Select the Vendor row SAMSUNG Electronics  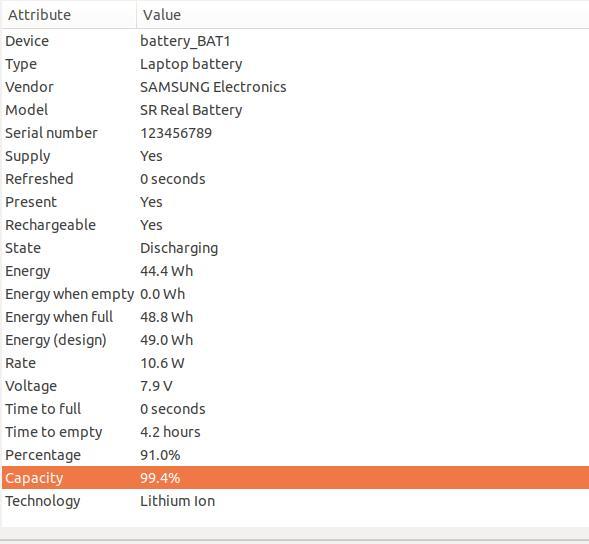pos(295,87)
